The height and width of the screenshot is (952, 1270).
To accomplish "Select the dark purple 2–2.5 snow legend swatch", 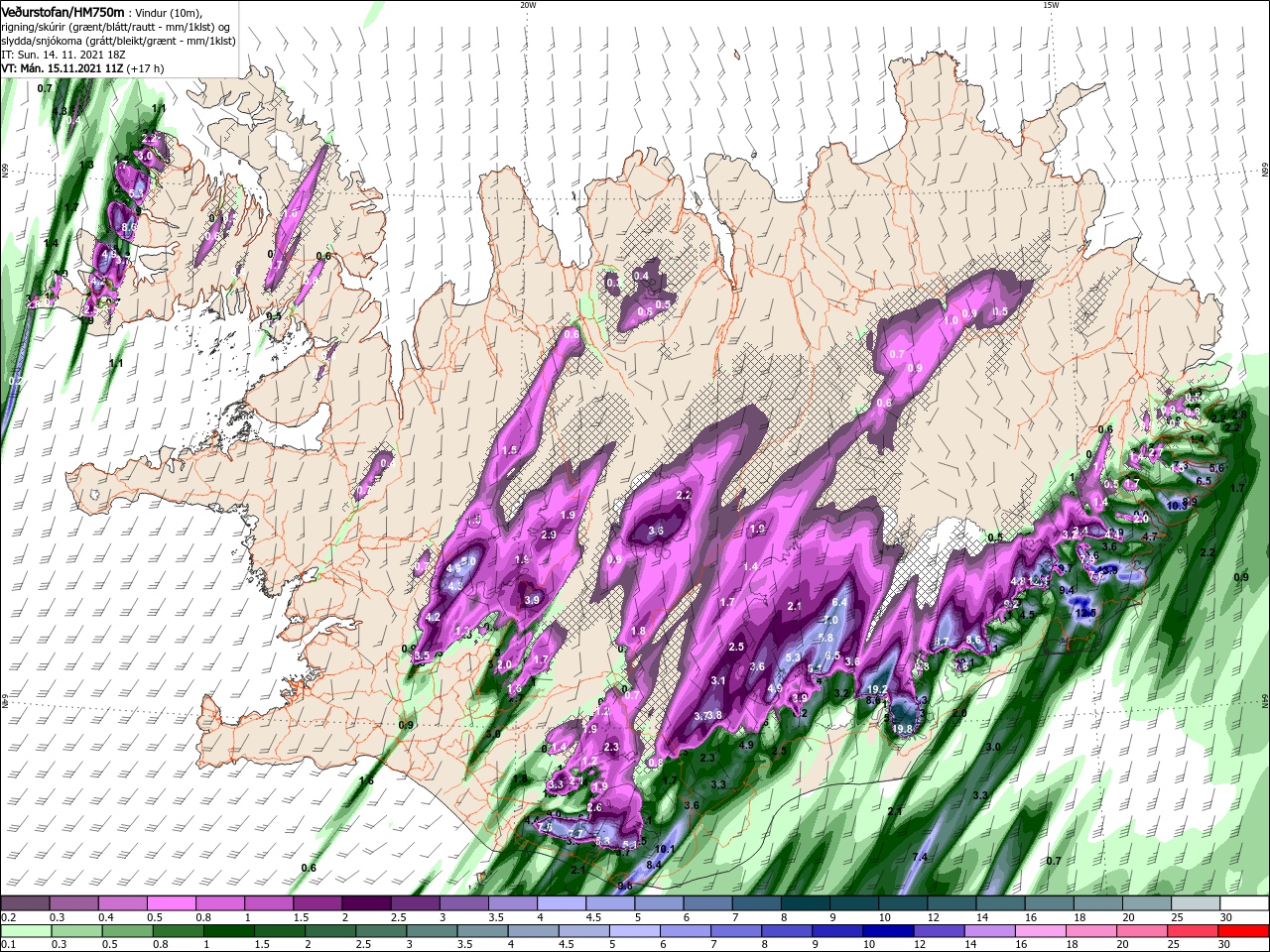I will (x=366, y=903).
